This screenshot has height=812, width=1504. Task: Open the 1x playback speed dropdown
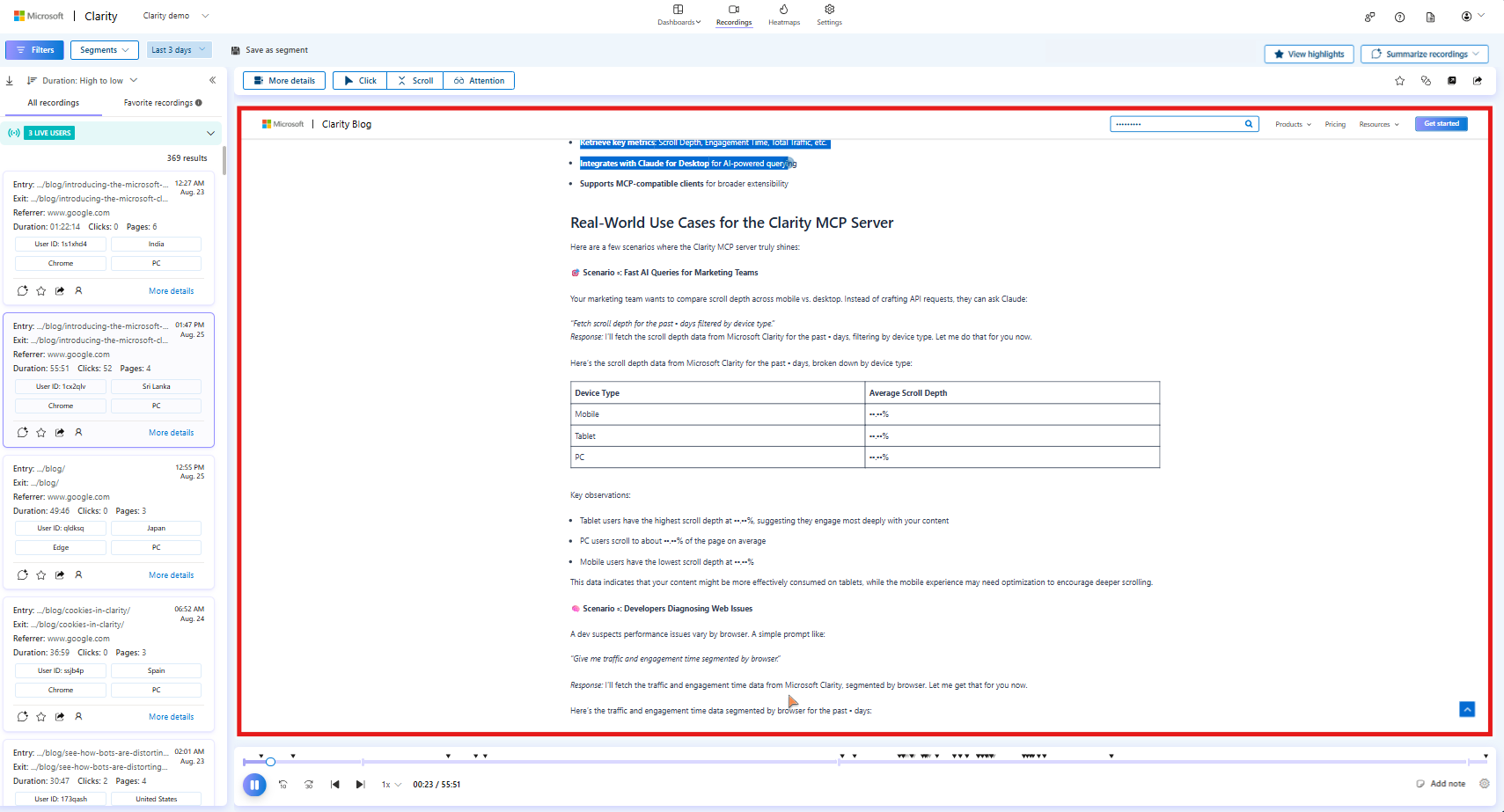(391, 785)
